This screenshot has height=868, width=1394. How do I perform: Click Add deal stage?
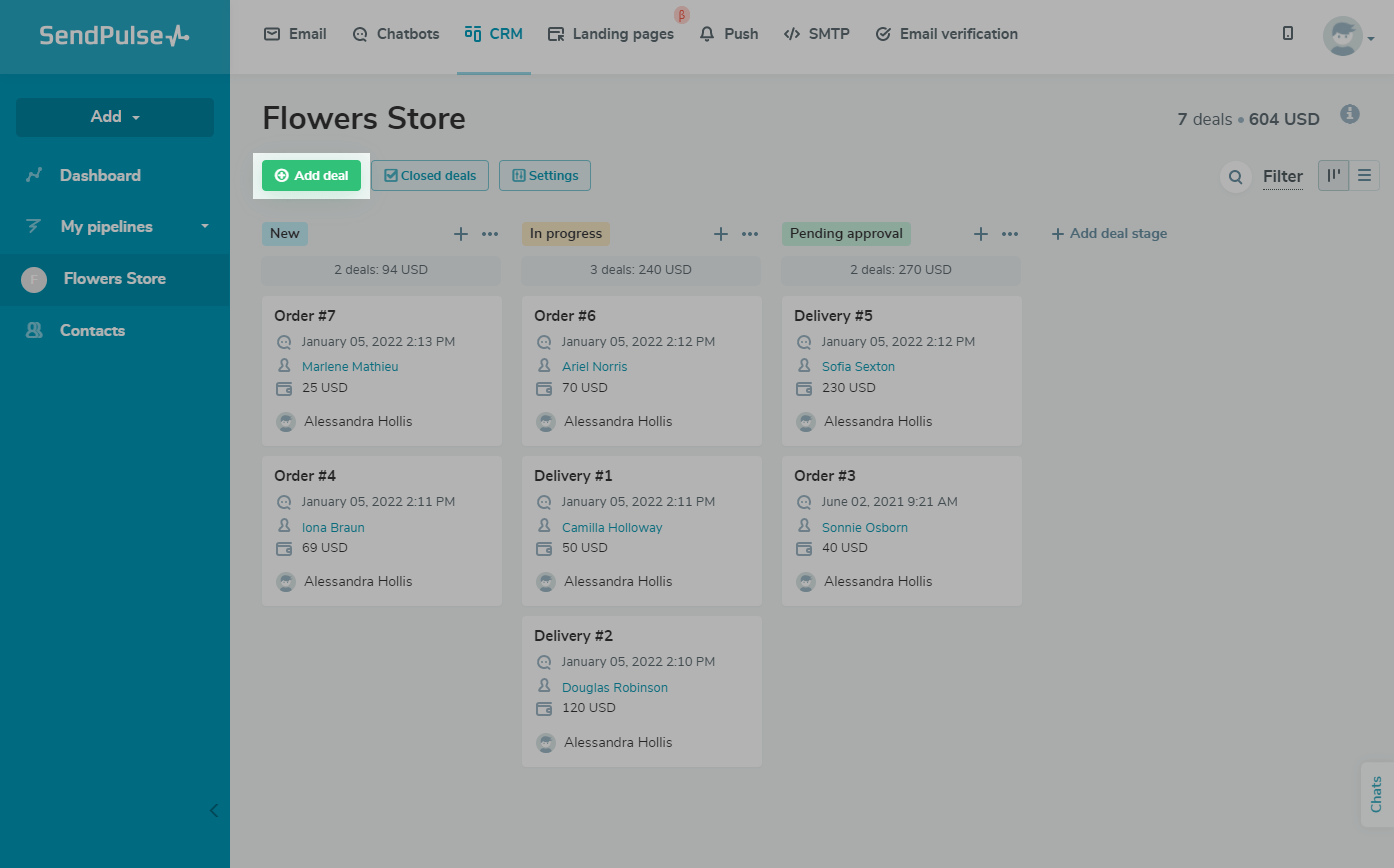pos(1109,234)
